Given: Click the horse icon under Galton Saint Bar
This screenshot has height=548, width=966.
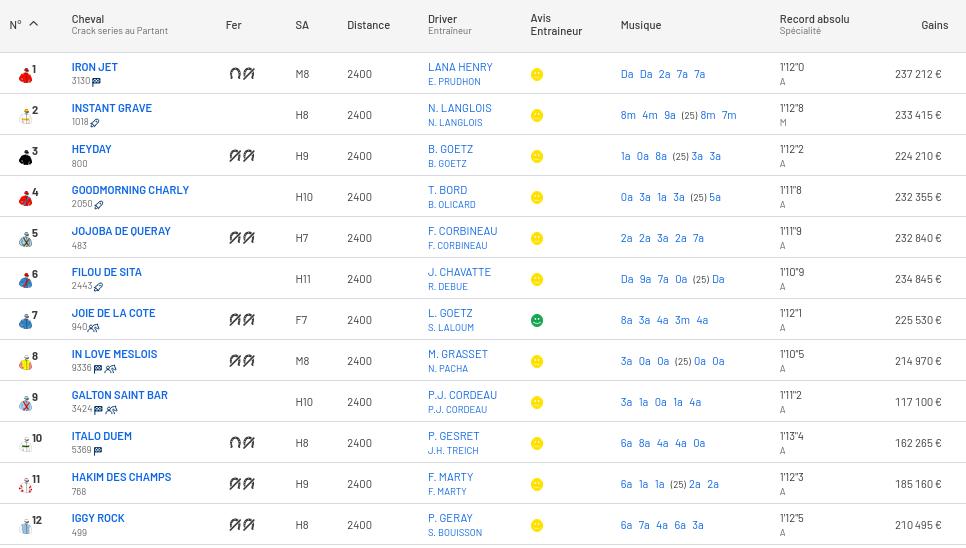Looking at the screenshot, I should coord(112,409).
